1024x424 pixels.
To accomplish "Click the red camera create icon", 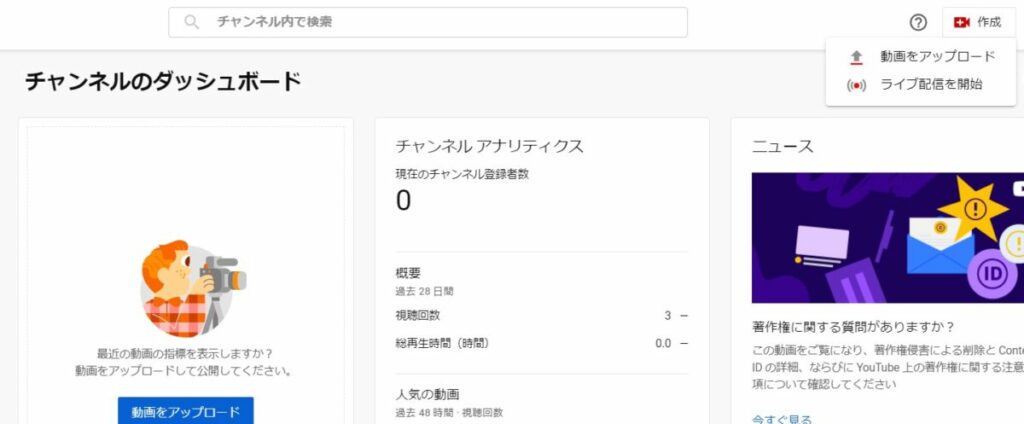I will click(x=962, y=22).
